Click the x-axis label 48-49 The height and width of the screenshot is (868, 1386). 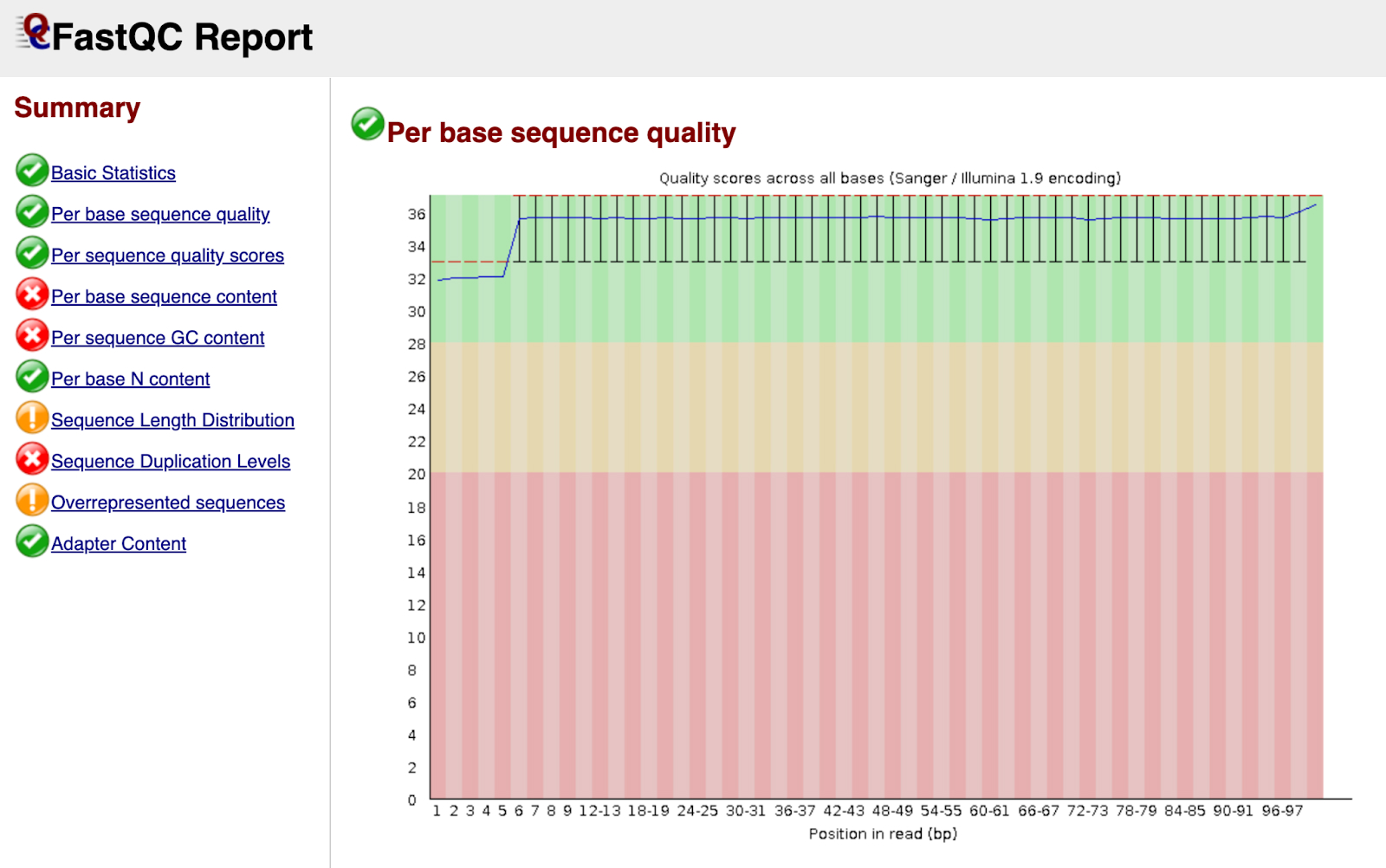[x=892, y=811]
